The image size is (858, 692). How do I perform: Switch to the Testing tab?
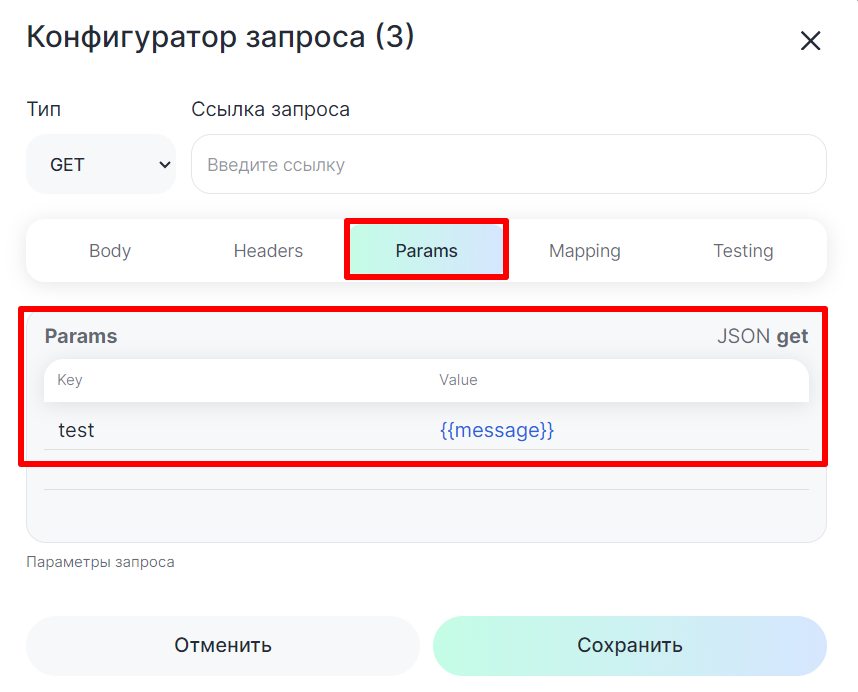(742, 251)
